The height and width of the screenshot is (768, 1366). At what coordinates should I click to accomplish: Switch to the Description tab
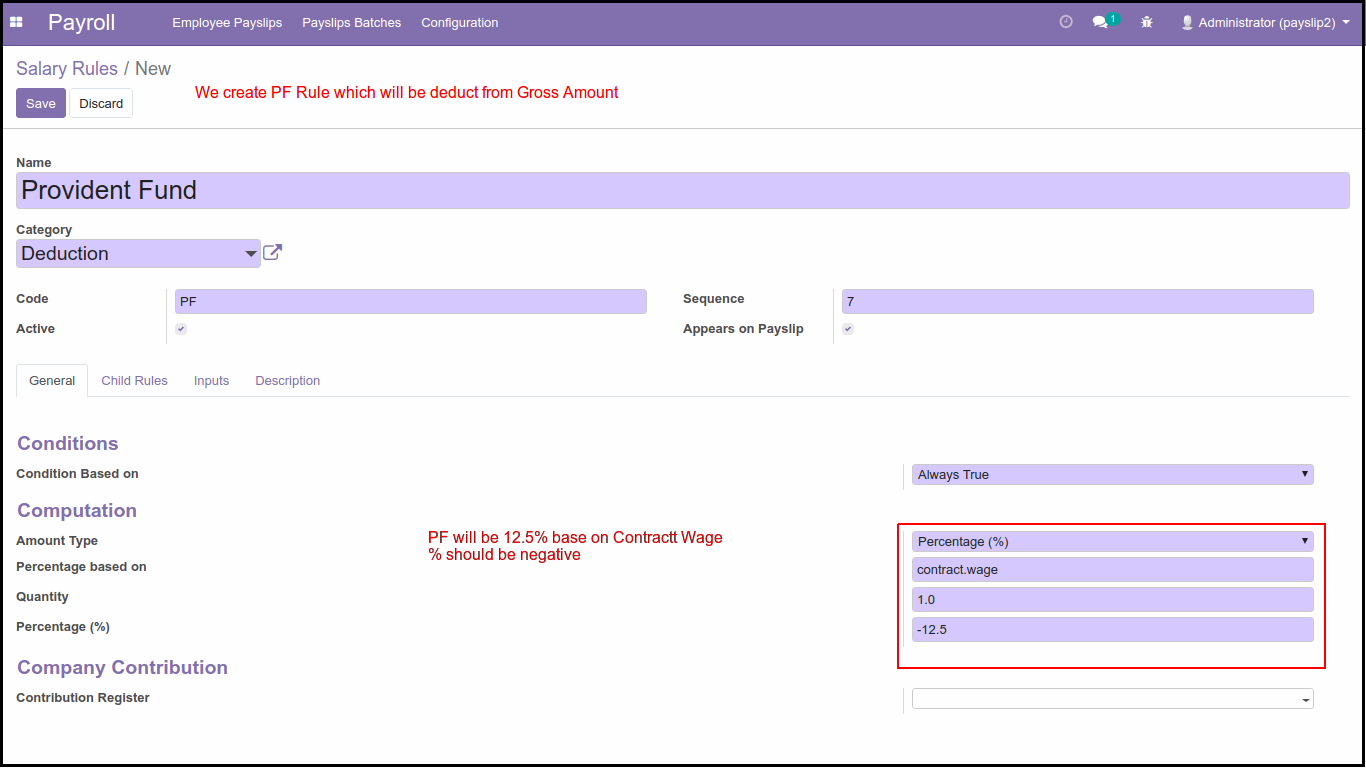point(288,381)
